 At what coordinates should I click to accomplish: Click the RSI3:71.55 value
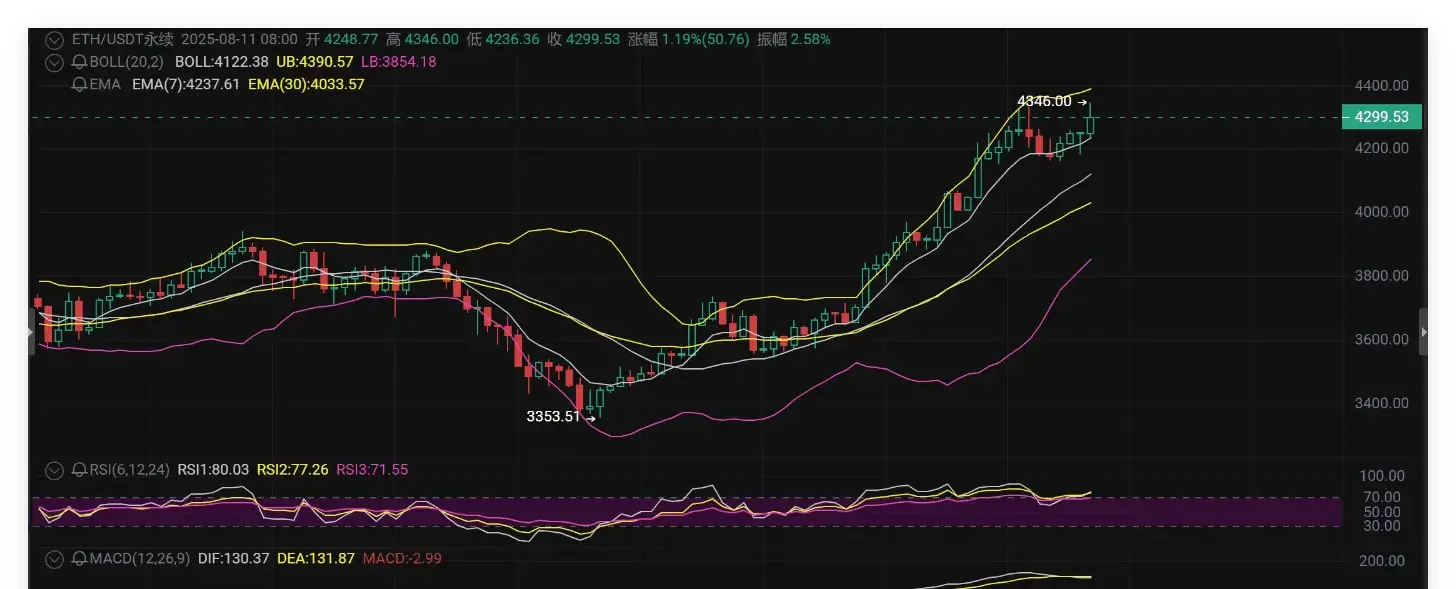372,469
